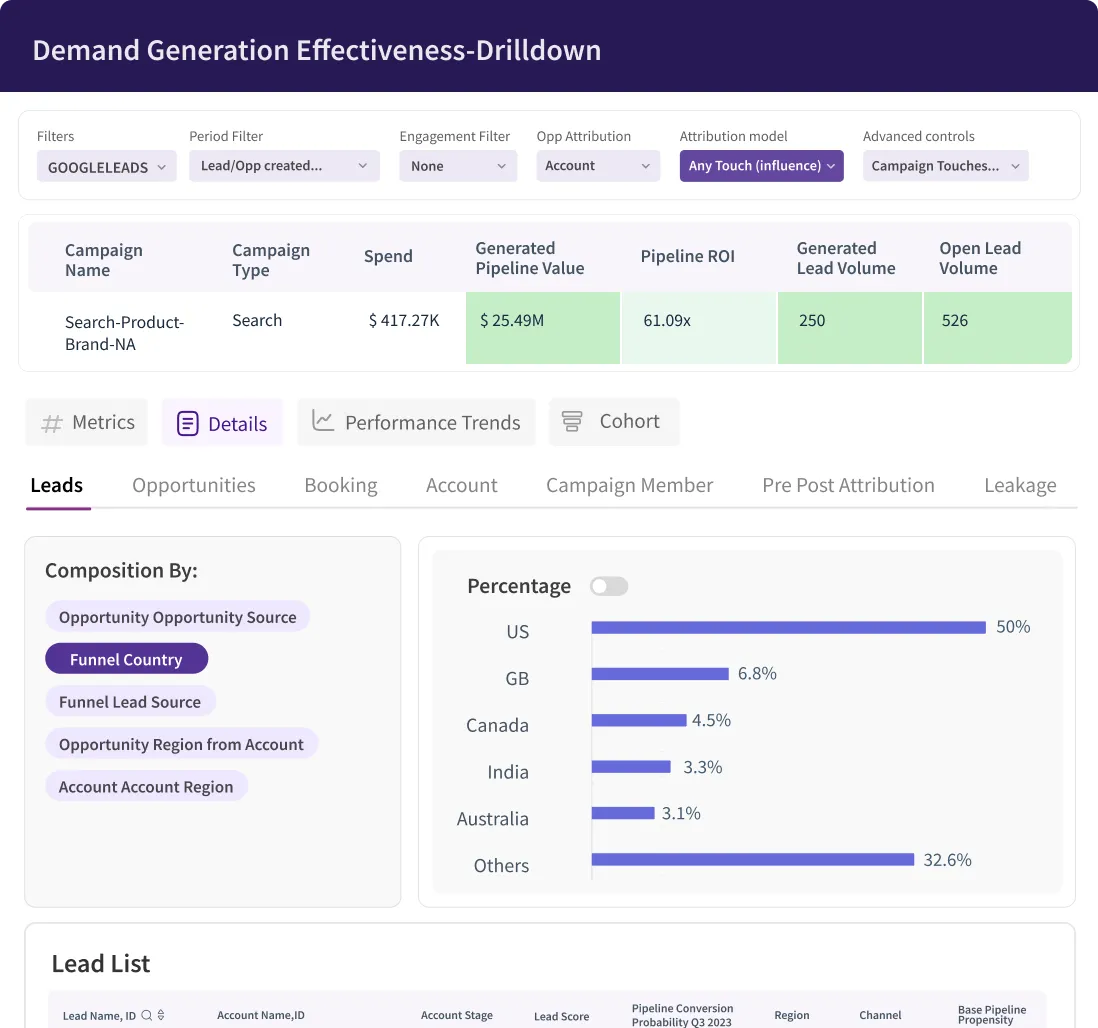Click the India 3.3% bar
The height and width of the screenshot is (1028, 1098).
click(x=631, y=767)
